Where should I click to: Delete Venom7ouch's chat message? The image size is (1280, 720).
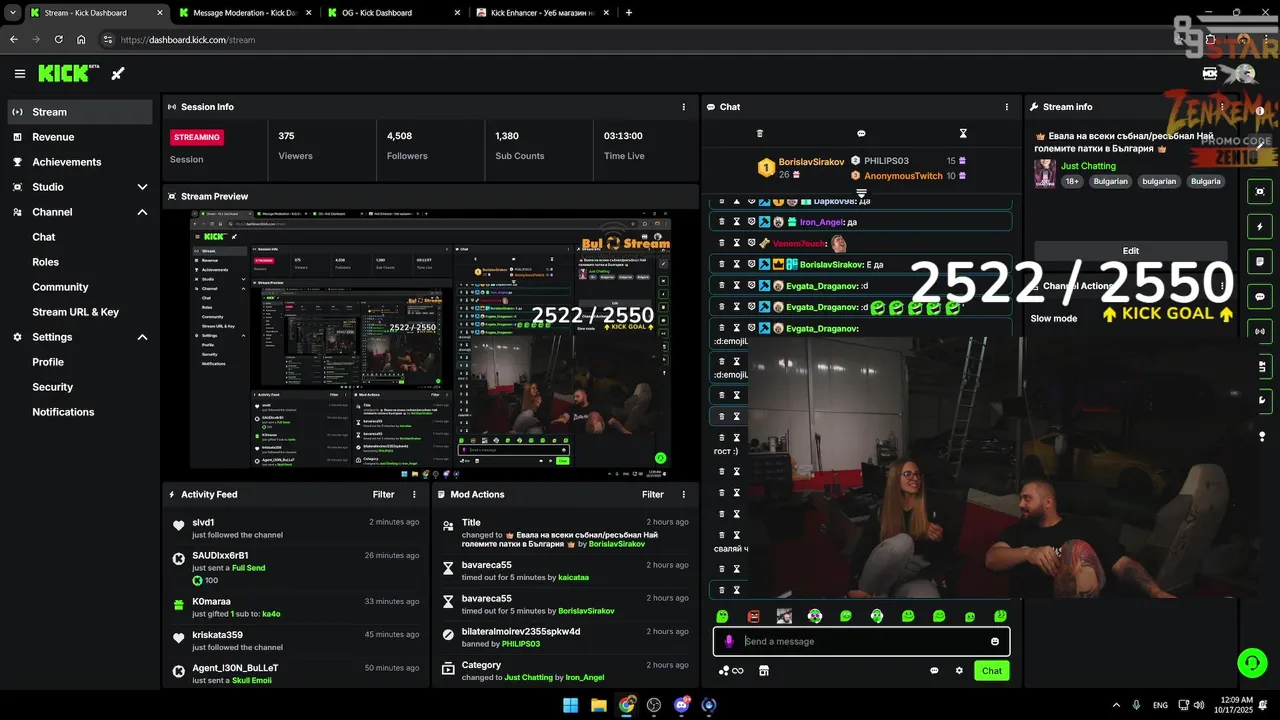pos(721,243)
